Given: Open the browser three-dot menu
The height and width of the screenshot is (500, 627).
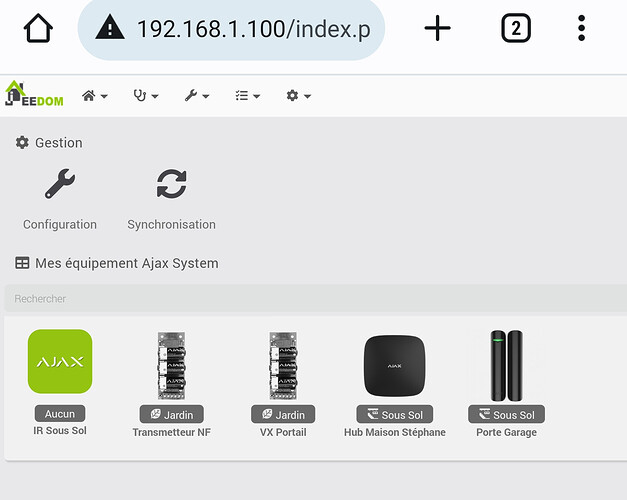Looking at the screenshot, I should [x=581, y=28].
